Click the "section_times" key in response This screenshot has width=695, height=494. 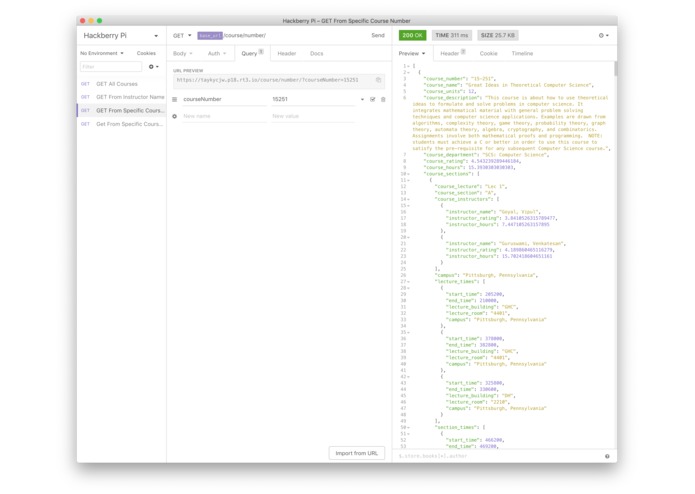[x=455, y=427]
